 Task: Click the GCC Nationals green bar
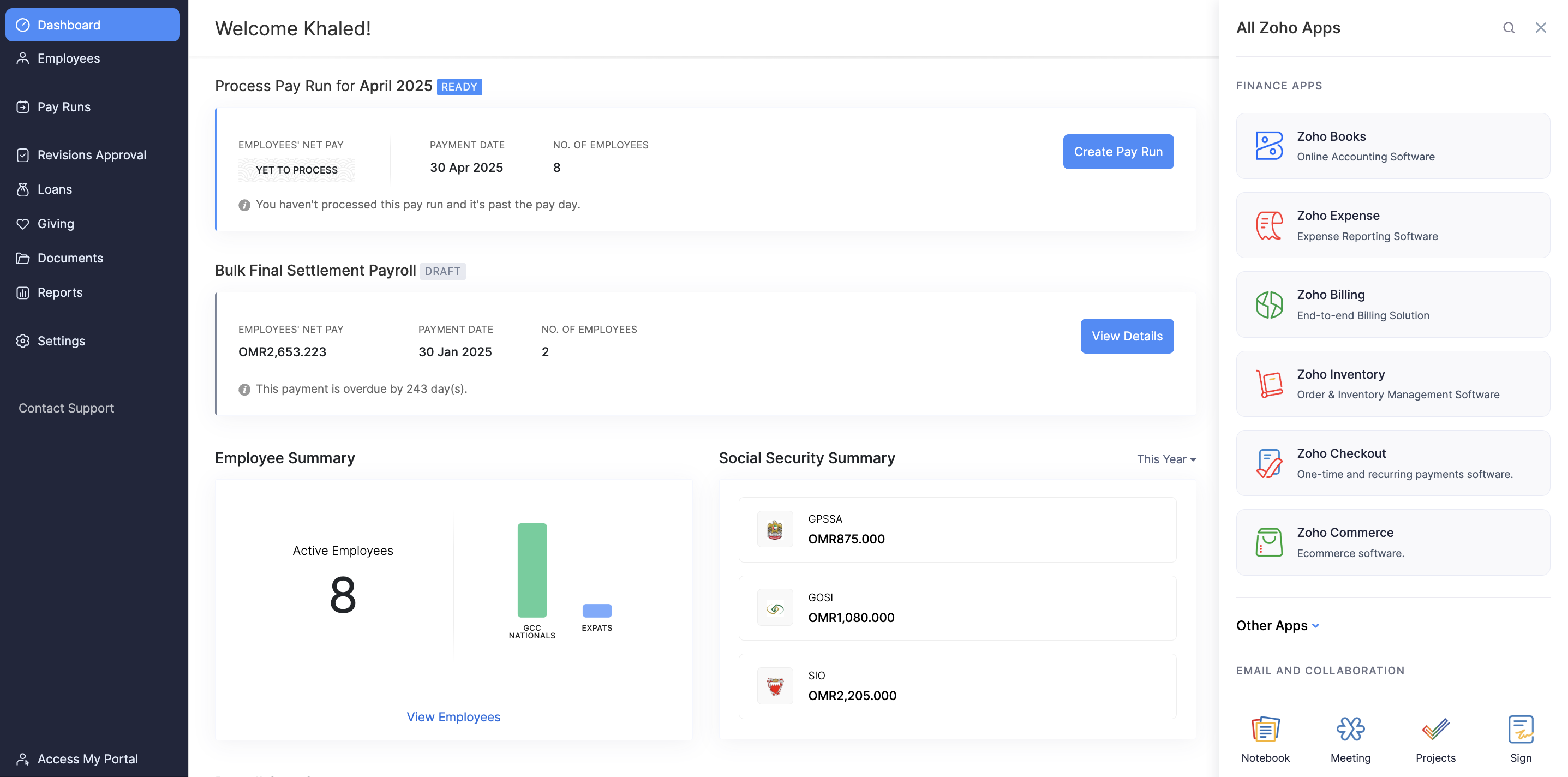click(x=531, y=570)
